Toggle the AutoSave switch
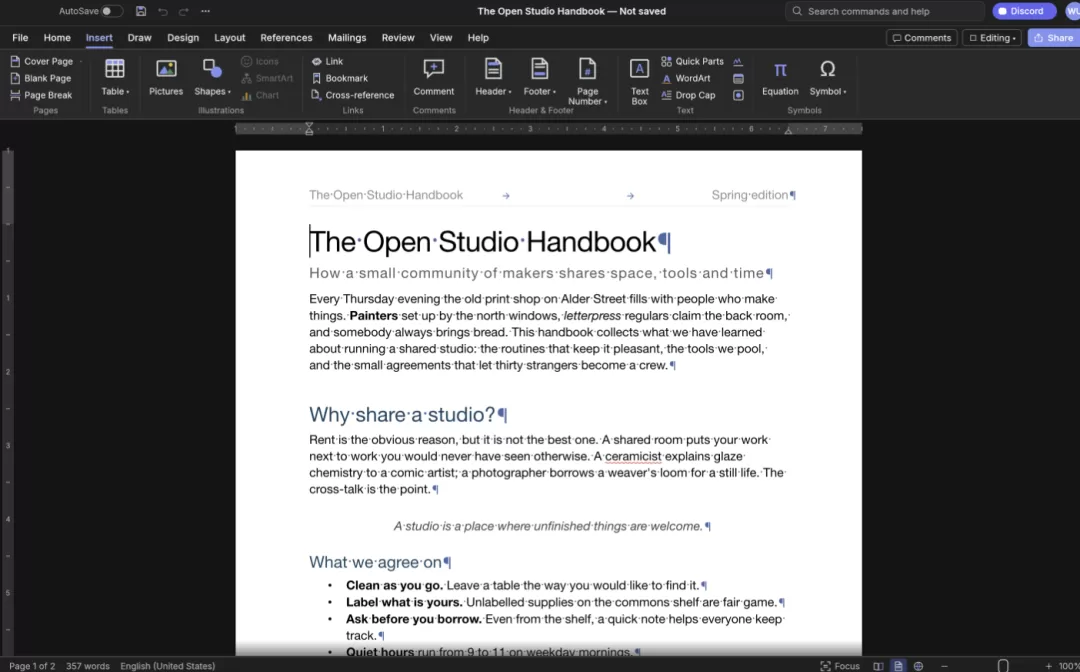 112,11
